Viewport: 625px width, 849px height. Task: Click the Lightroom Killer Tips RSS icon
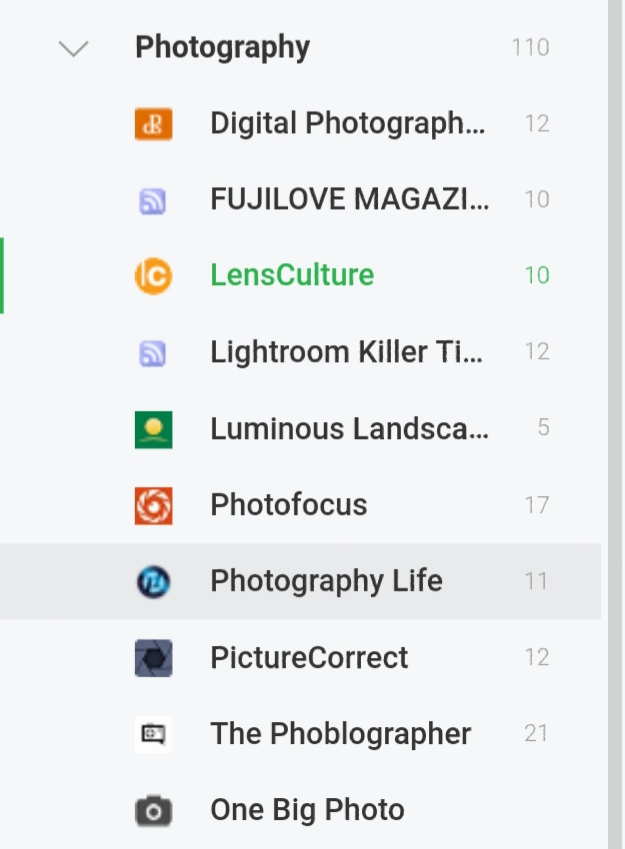(x=153, y=354)
